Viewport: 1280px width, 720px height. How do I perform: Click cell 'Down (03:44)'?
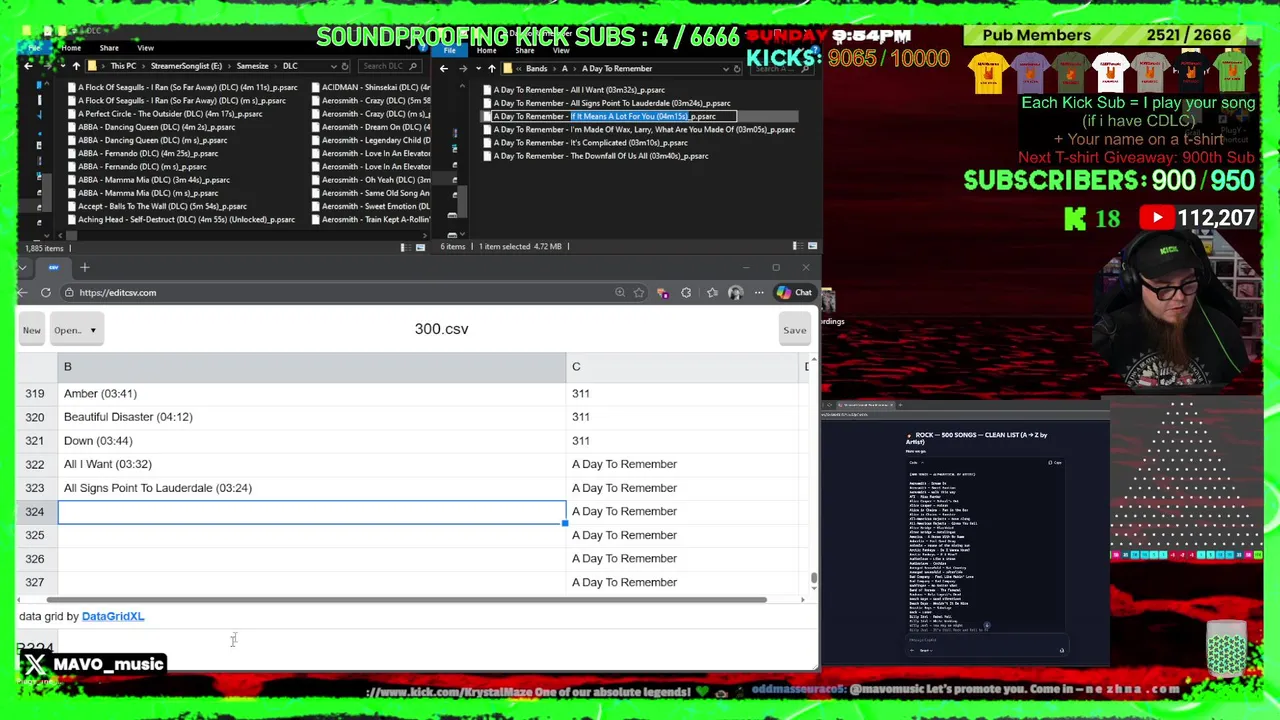coord(312,440)
